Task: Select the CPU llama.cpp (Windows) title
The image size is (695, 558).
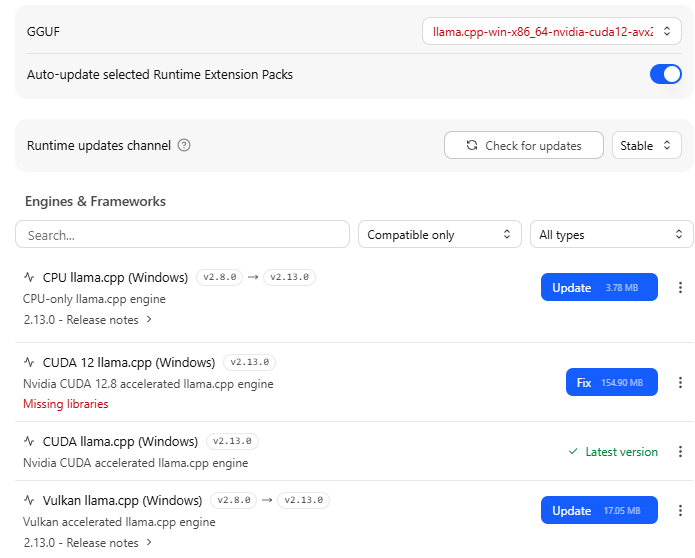Action: point(115,277)
